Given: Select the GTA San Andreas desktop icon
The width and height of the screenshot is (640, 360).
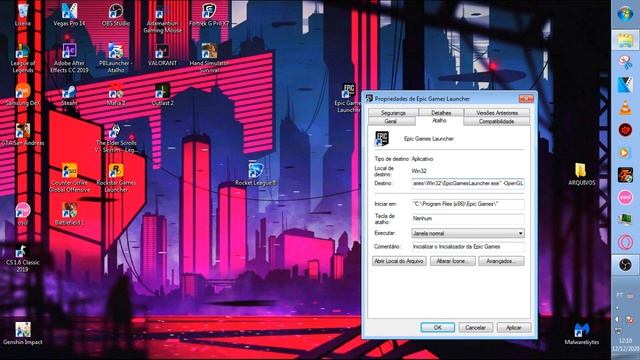Looking at the screenshot, I should (x=22, y=134).
